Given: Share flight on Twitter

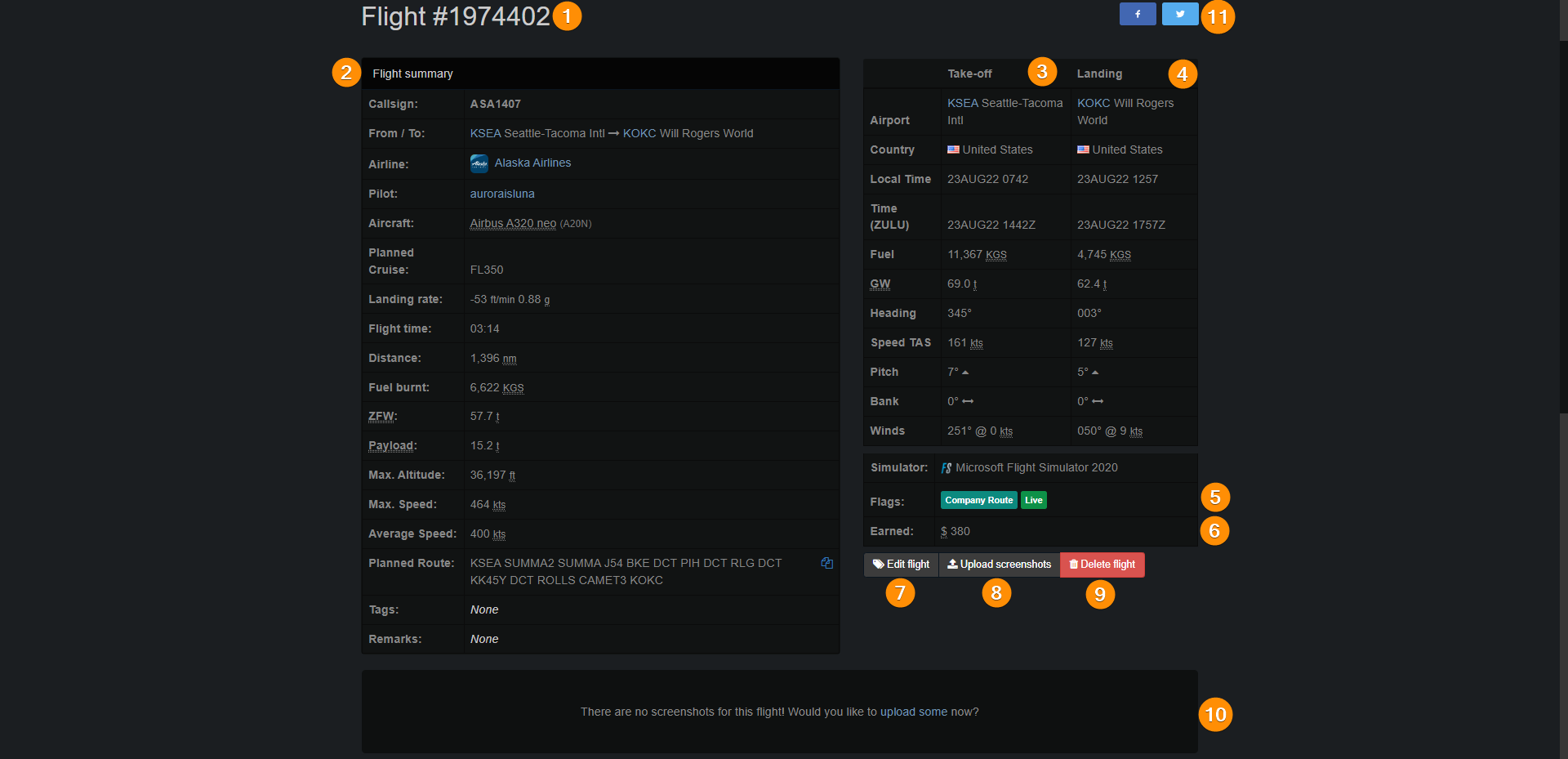Looking at the screenshot, I should coord(1180,14).
